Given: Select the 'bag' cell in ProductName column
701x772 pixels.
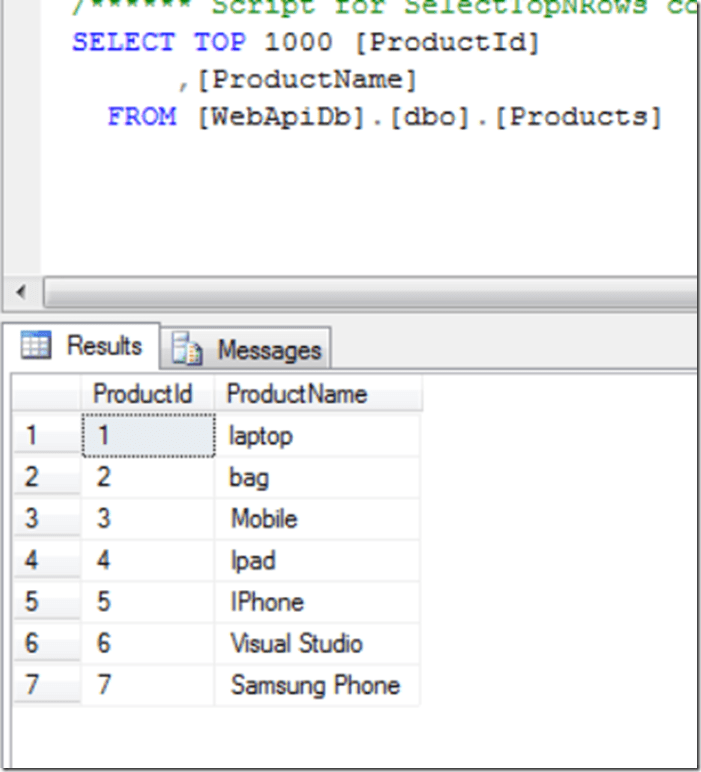Looking at the screenshot, I should [249, 477].
